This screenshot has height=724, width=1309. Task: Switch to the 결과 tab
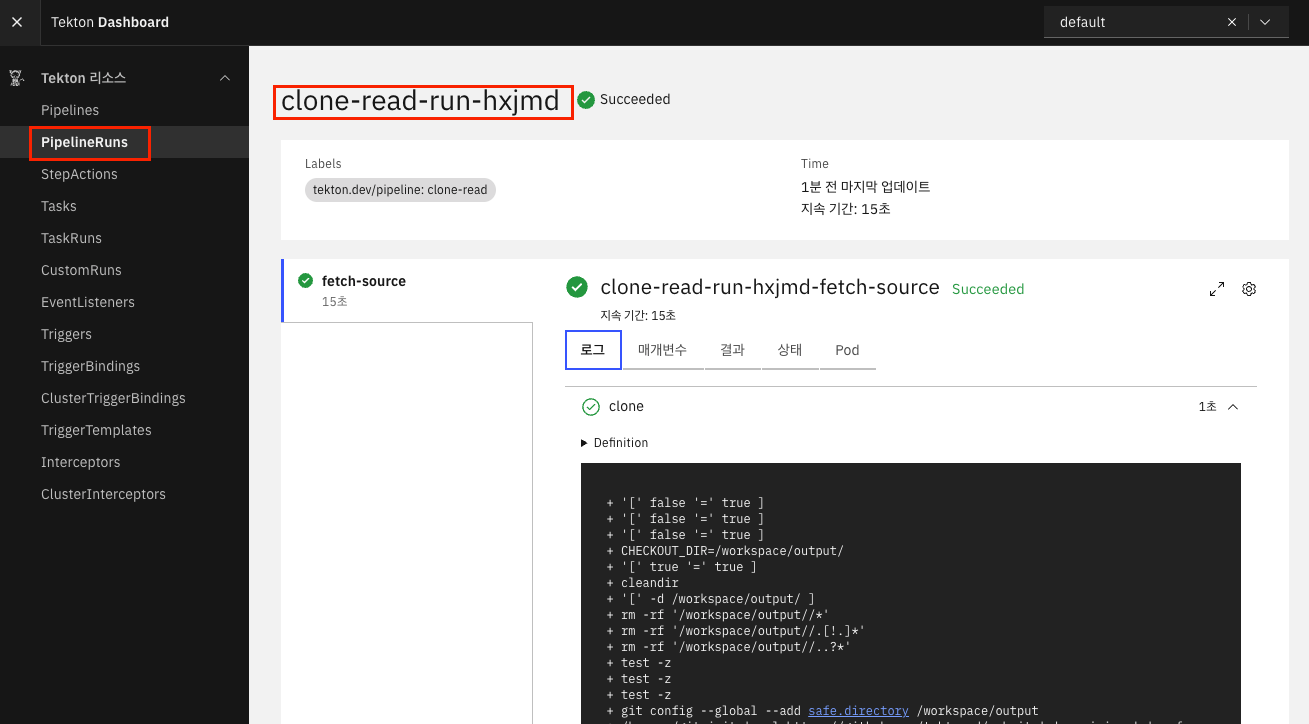click(733, 350)
